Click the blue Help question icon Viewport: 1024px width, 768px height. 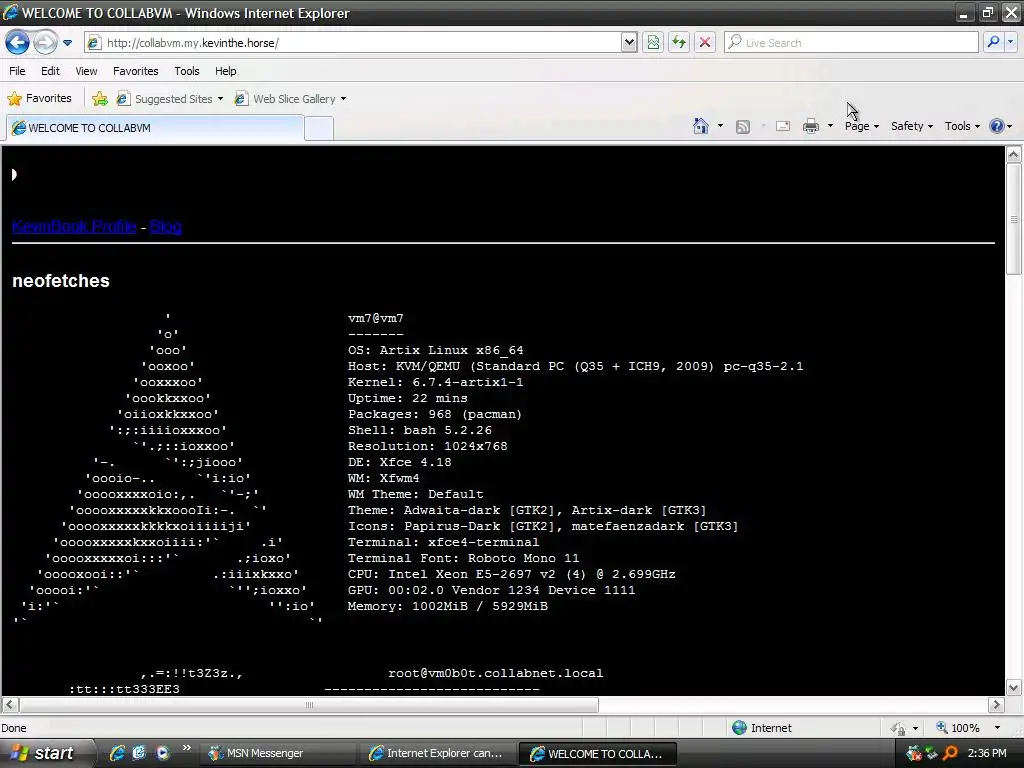997,126
